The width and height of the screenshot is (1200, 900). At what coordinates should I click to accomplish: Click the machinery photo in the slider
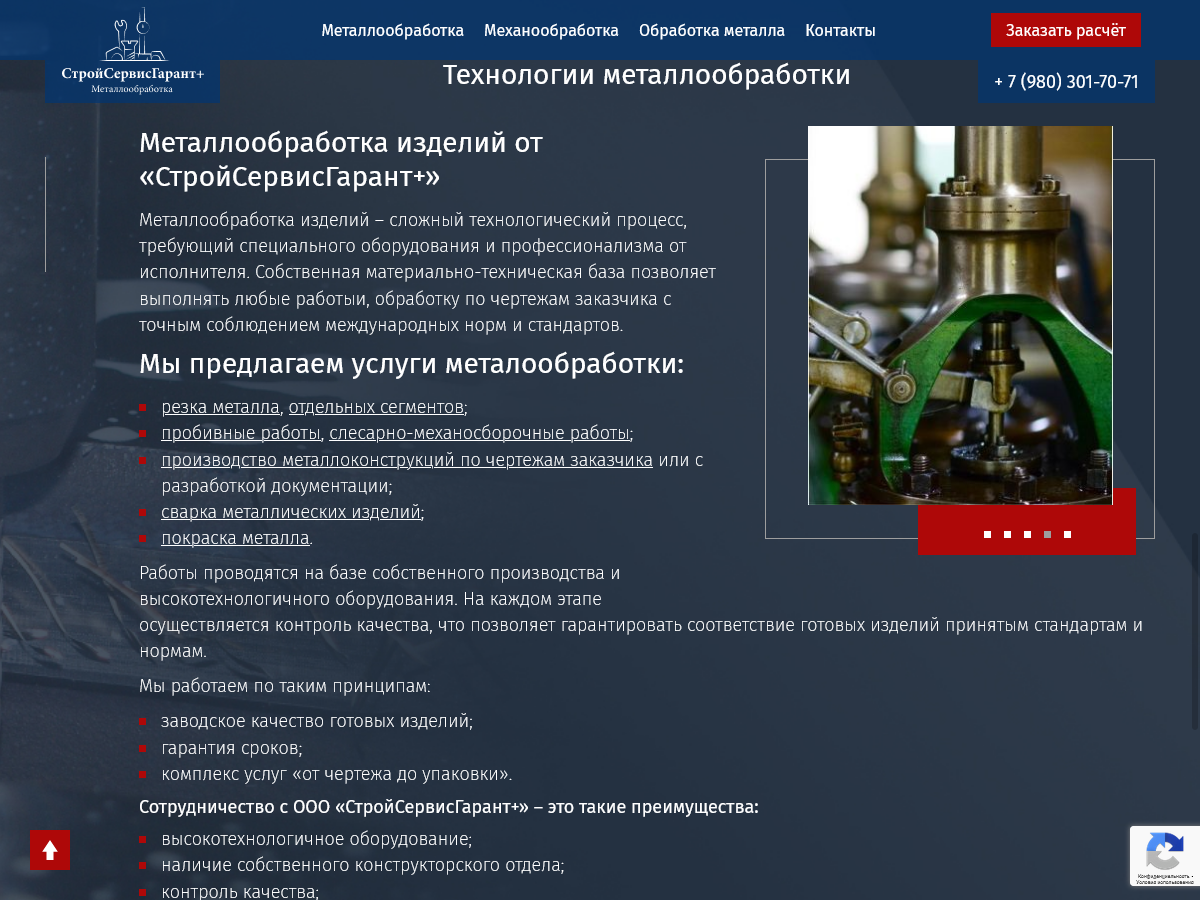[x=960, y=315]
